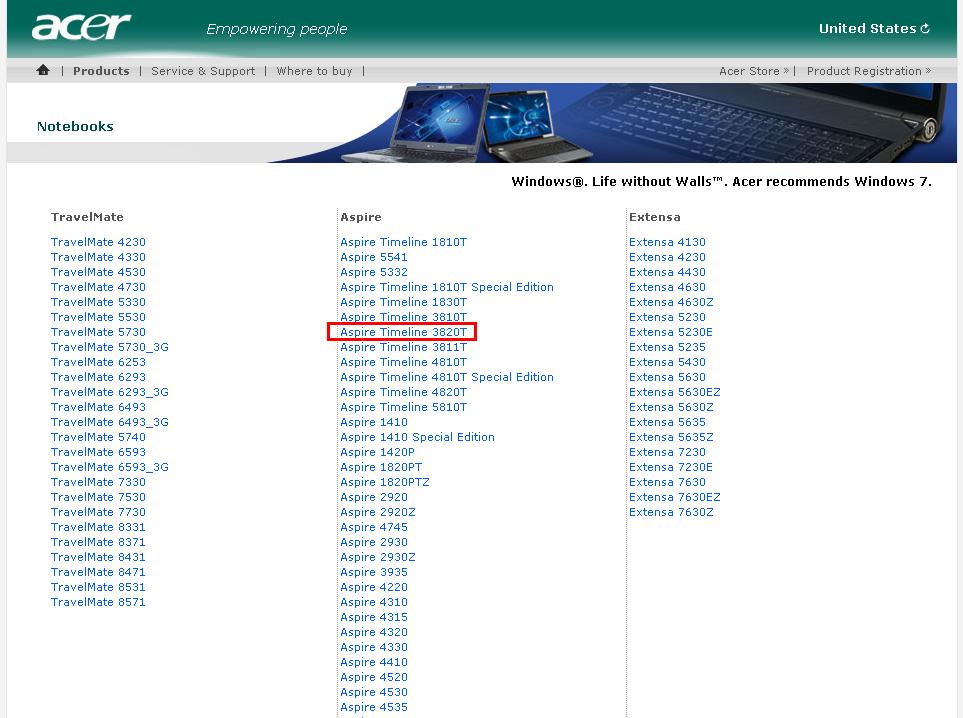Open TravelMate 7330 link
Viewport: 963px width, 718px height.
click(x=98, y=482)
